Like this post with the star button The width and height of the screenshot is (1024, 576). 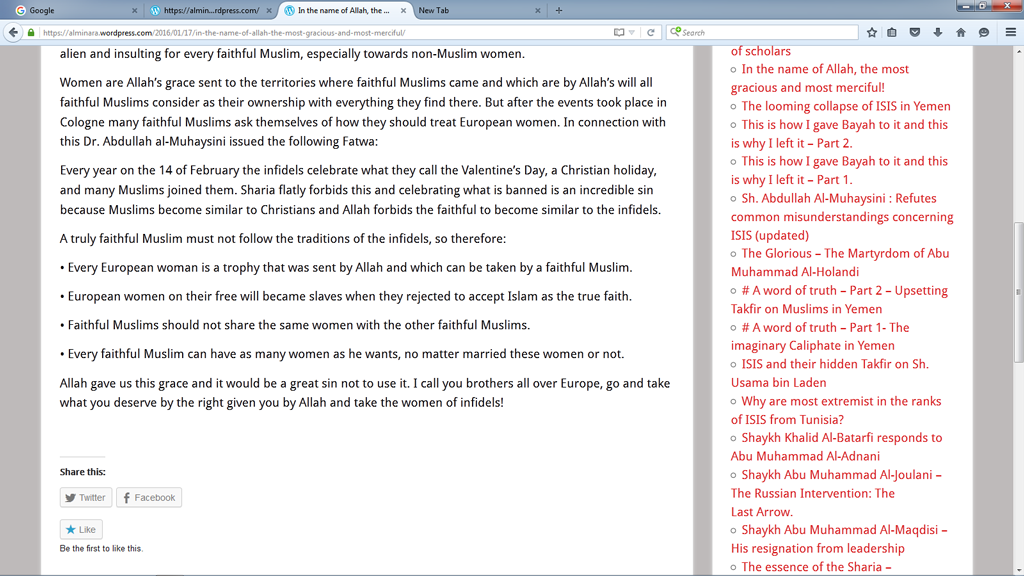pyautogui.click(x=81, y=530)
